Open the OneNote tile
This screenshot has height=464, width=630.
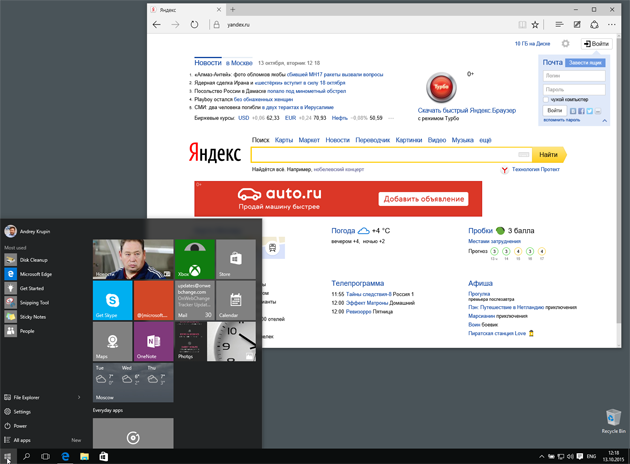click(x=153, y=341)
